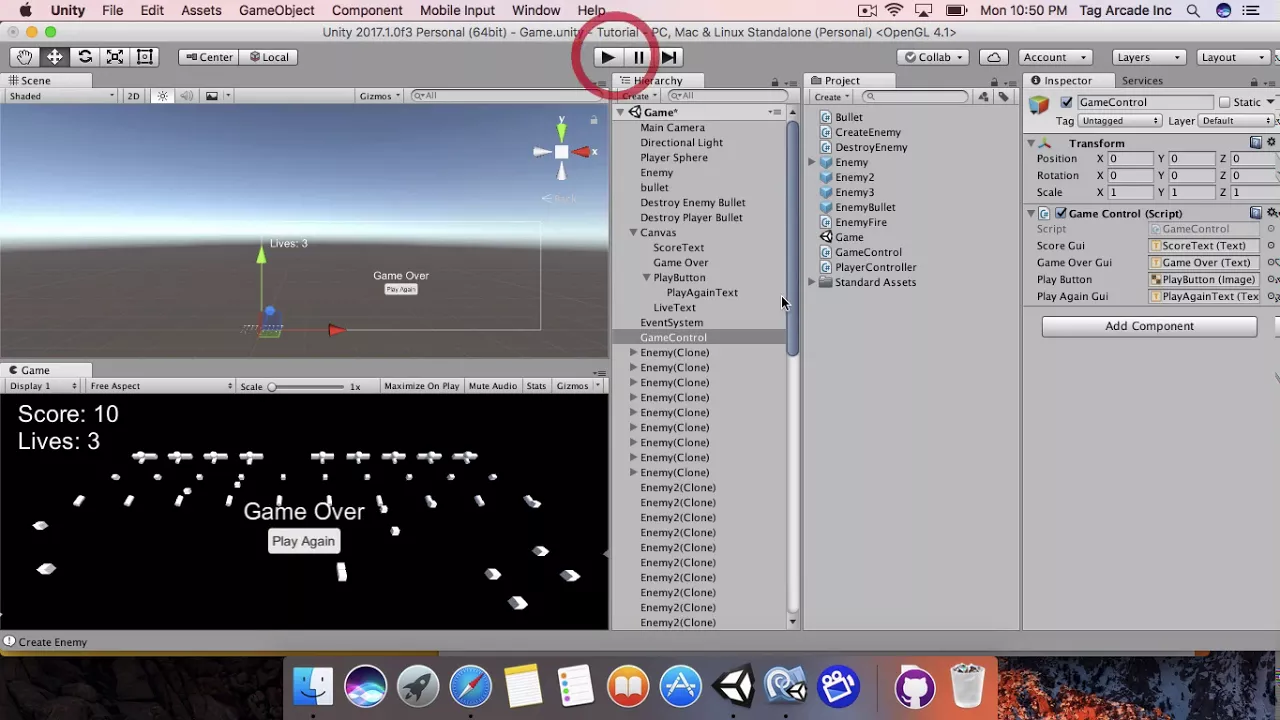1280x720 pixels.
Task: Toggle the Static checkbox in Inspector
Action: coord(1224,102)
